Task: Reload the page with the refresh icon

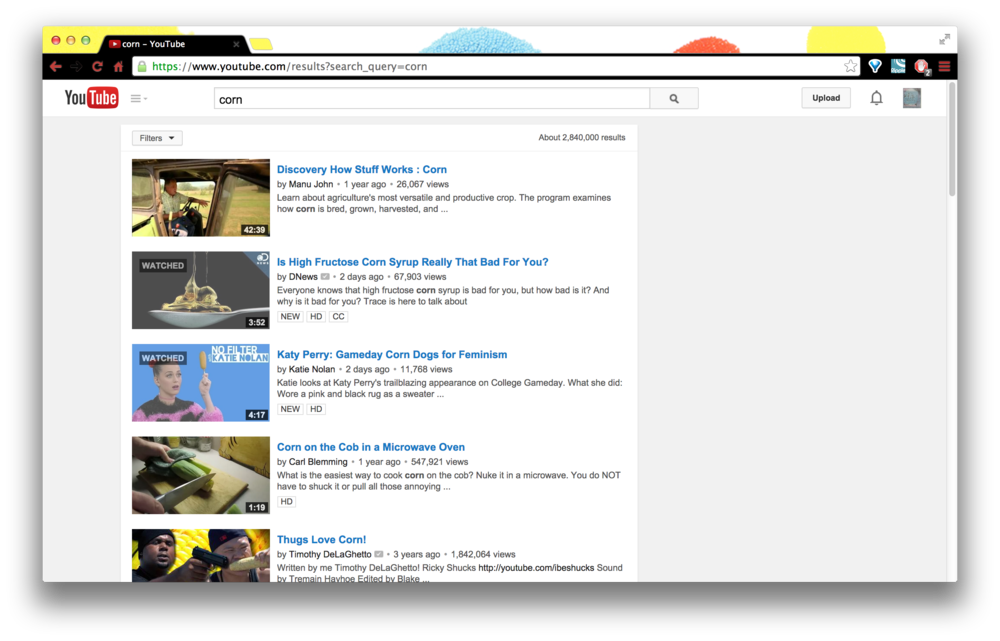Action: (98, 66)
